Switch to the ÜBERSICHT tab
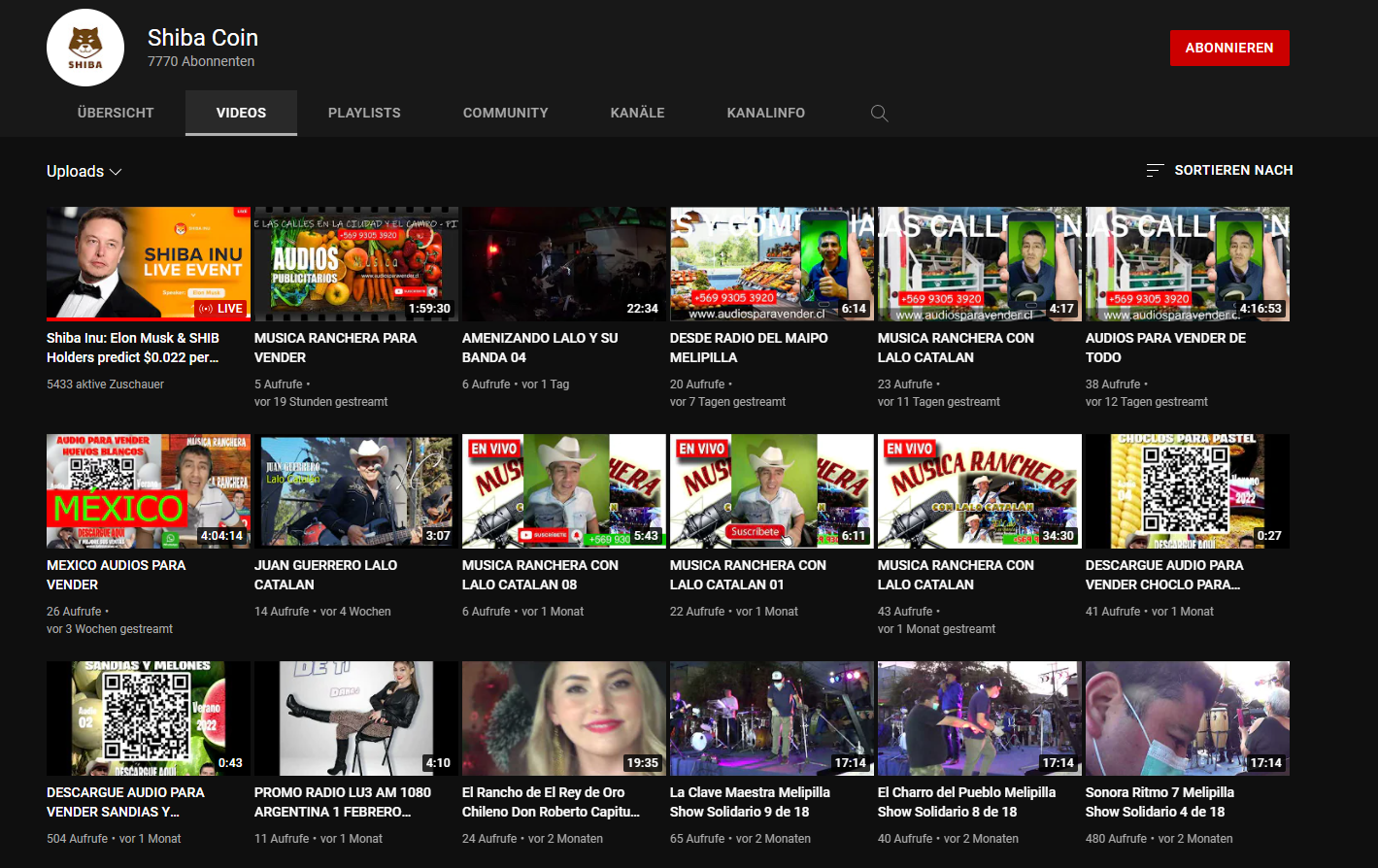 (x=116, y=113)
